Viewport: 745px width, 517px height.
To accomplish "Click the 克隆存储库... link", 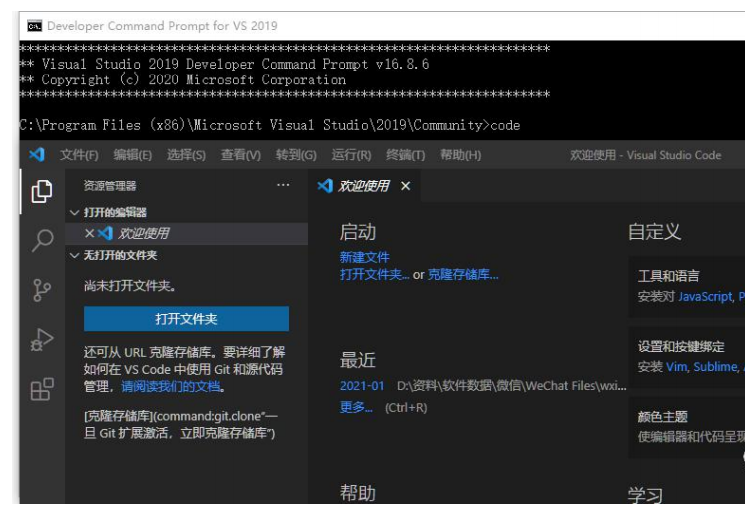I will tap(463, 275).
